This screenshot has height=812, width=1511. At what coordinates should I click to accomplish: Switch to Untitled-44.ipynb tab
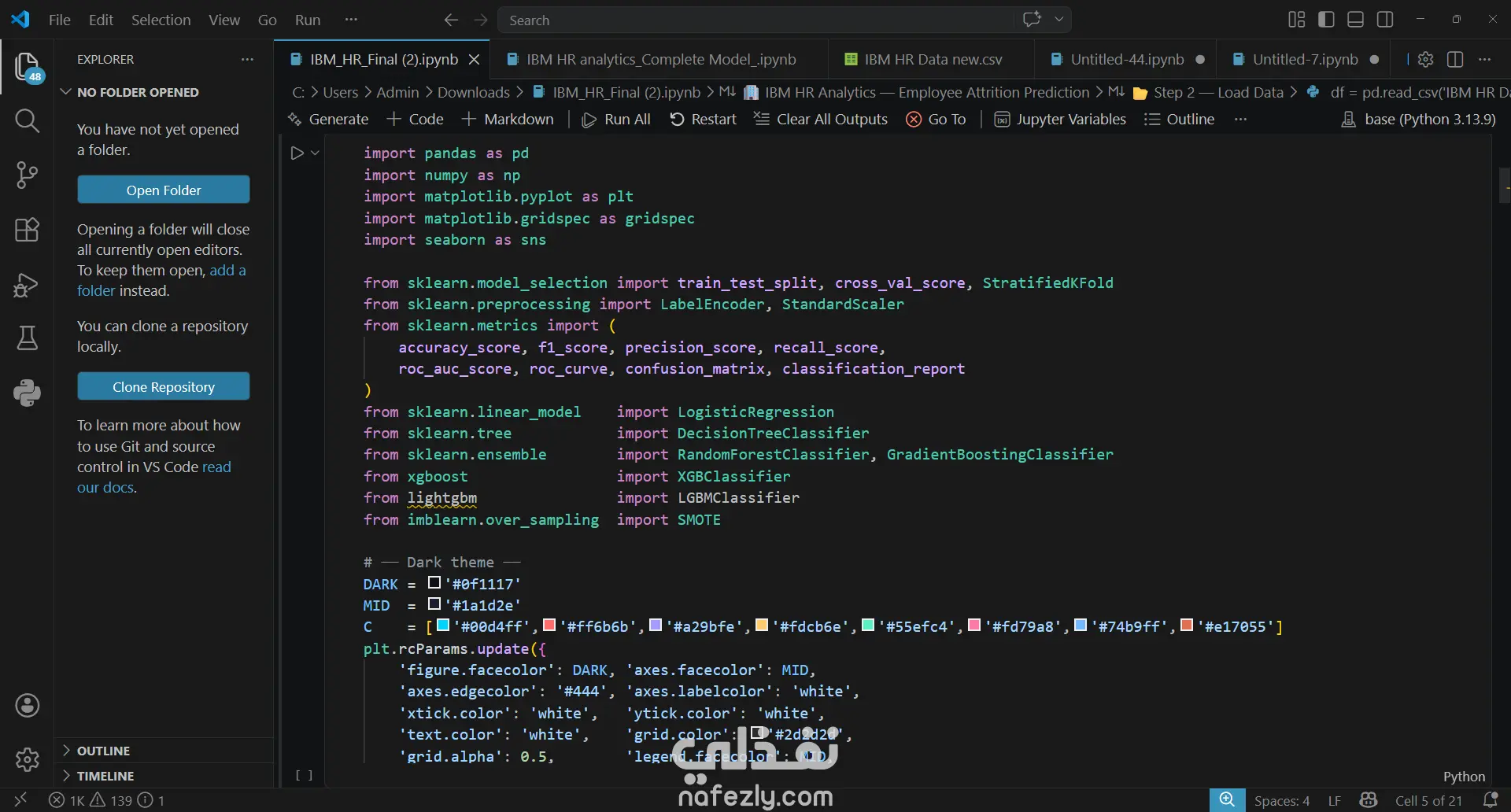(1125, 59)
